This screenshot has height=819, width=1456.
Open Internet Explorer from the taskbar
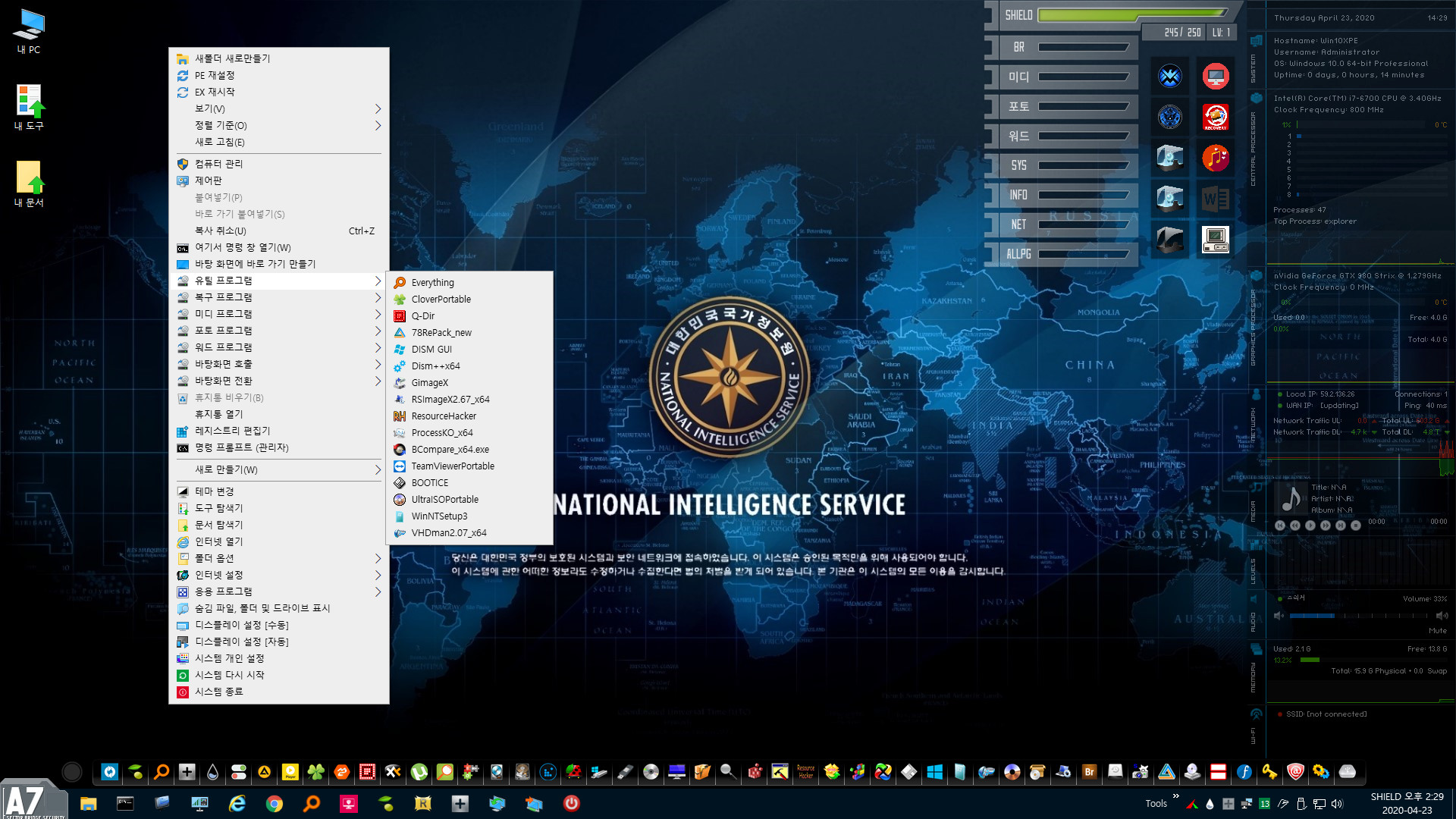tap(237, 804)
